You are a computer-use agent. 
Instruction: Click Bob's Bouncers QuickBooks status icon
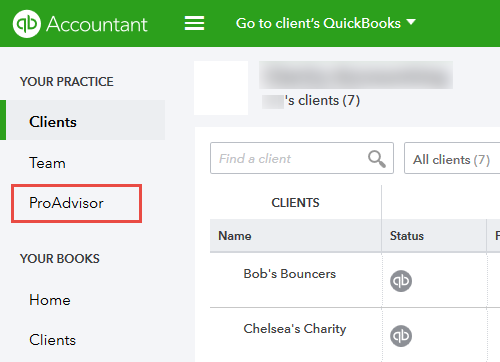point(401,281)
